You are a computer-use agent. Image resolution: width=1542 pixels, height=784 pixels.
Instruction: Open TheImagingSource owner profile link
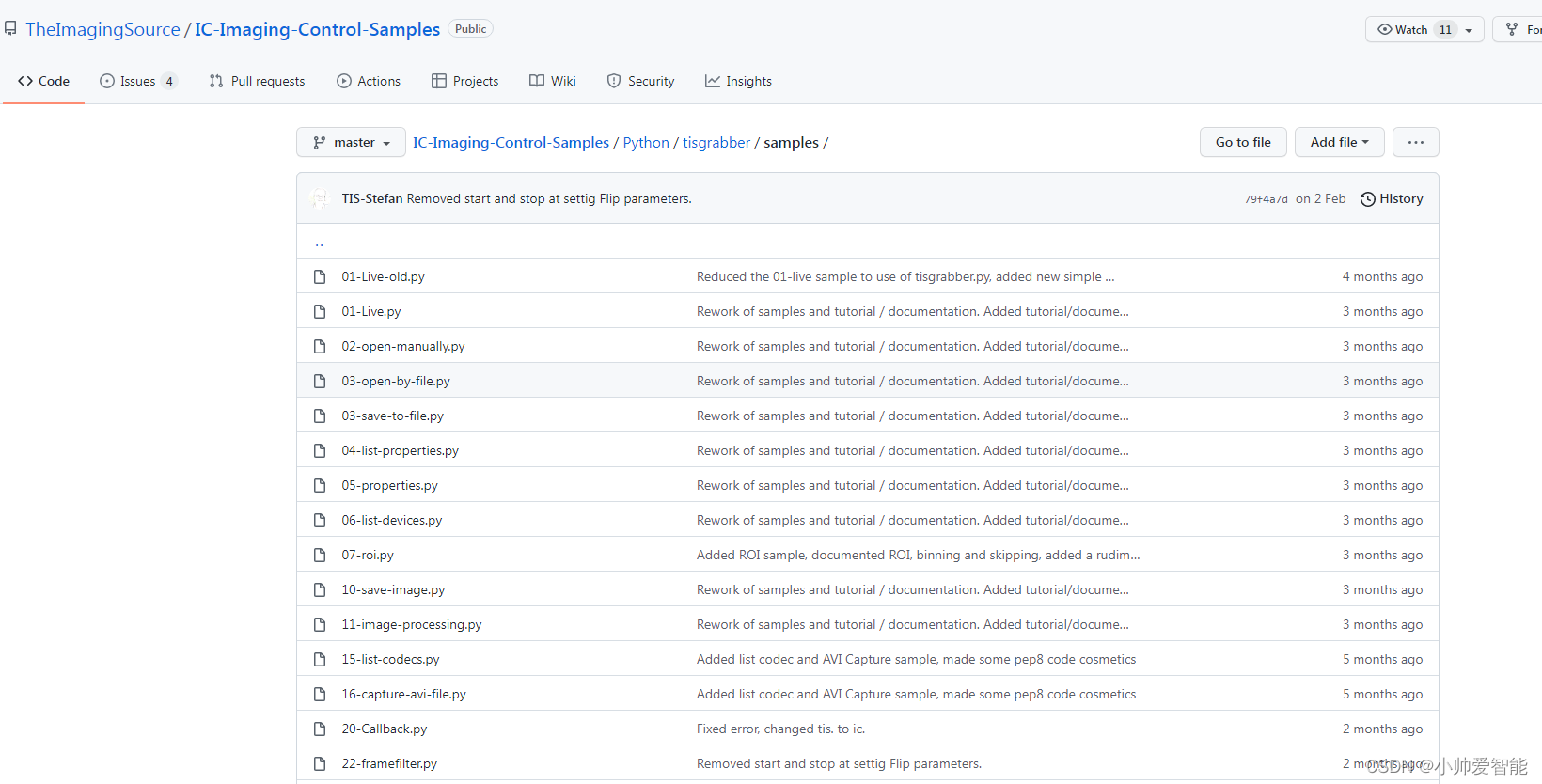click(102, 29)
